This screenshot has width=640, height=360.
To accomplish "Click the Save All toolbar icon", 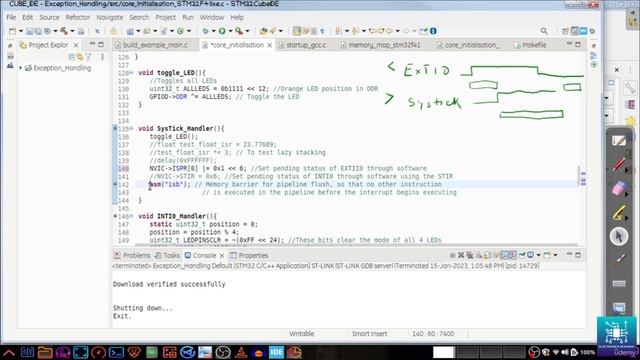I will coord(38,31).
